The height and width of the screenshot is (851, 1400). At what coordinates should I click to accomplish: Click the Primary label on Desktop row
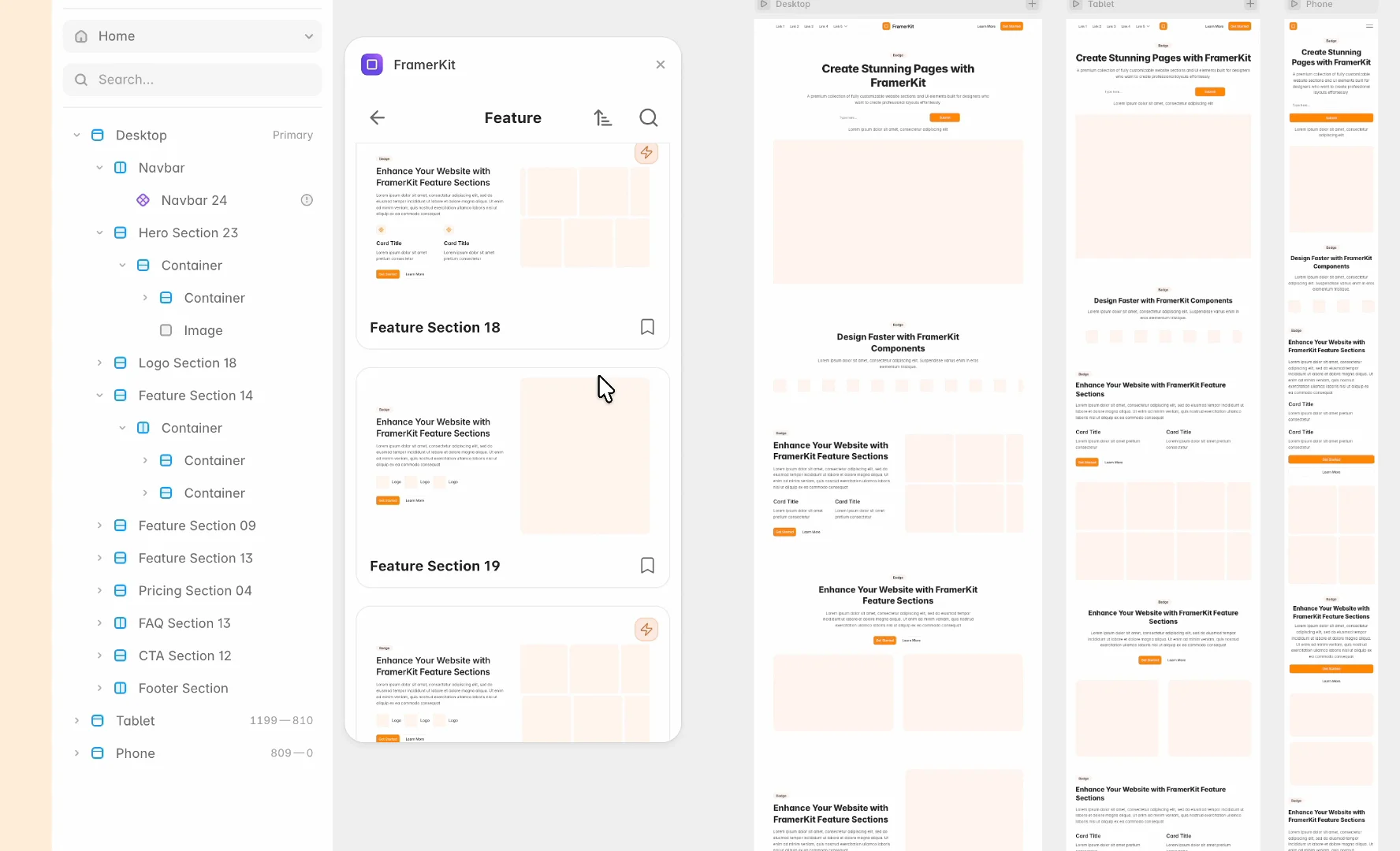[x=292, y=136]
